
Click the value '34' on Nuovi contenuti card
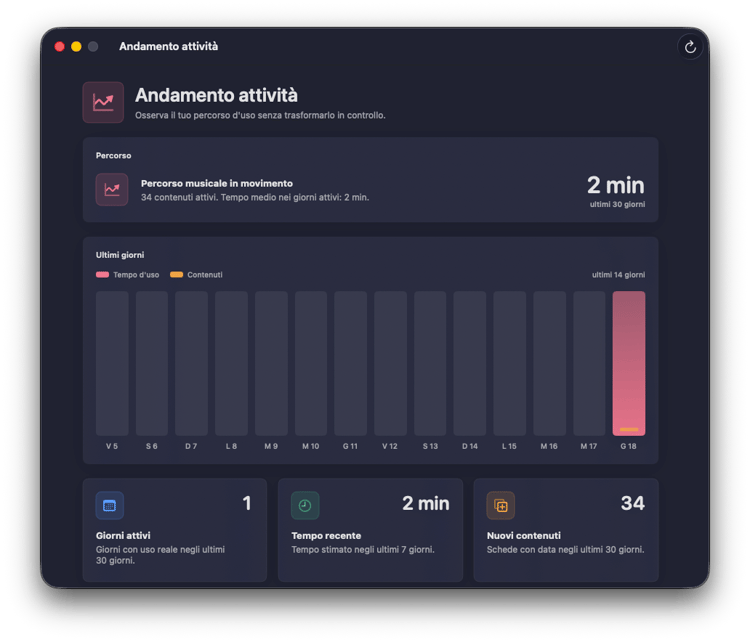632,503
